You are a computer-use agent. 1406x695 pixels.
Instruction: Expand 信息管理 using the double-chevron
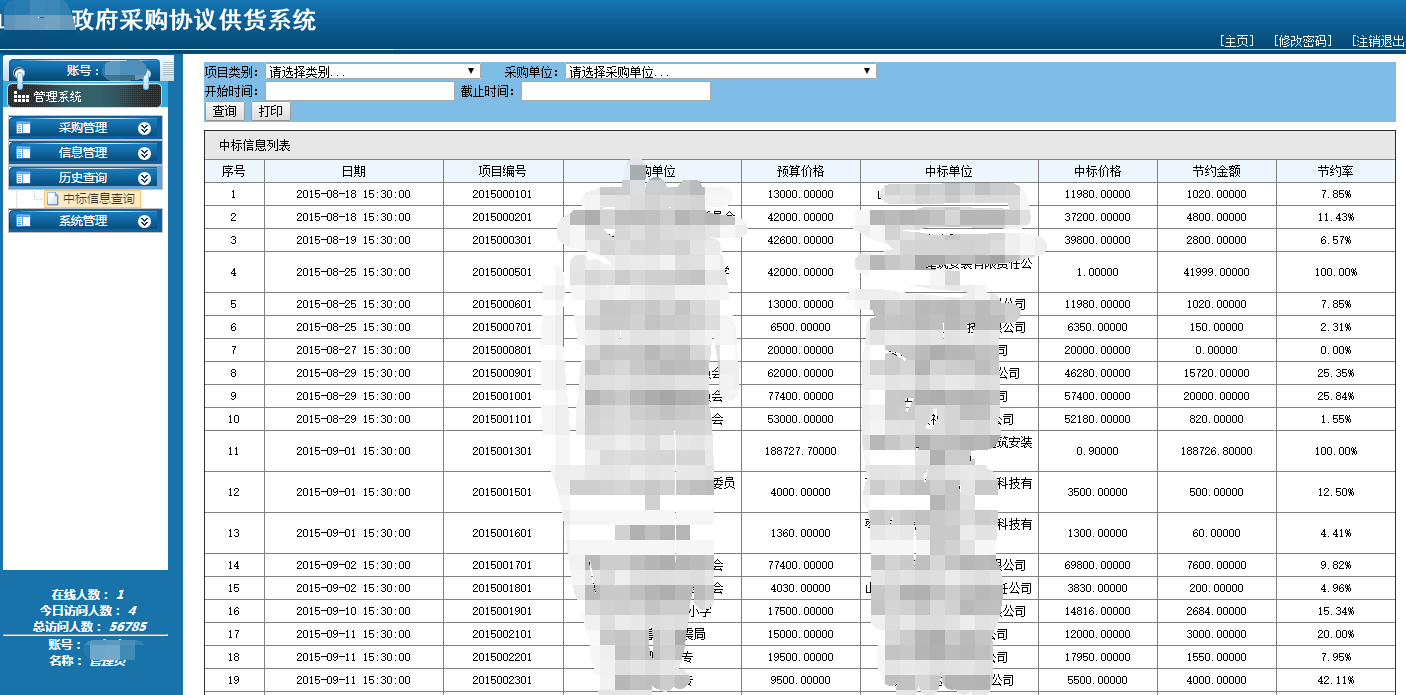[x=145, y=153]
